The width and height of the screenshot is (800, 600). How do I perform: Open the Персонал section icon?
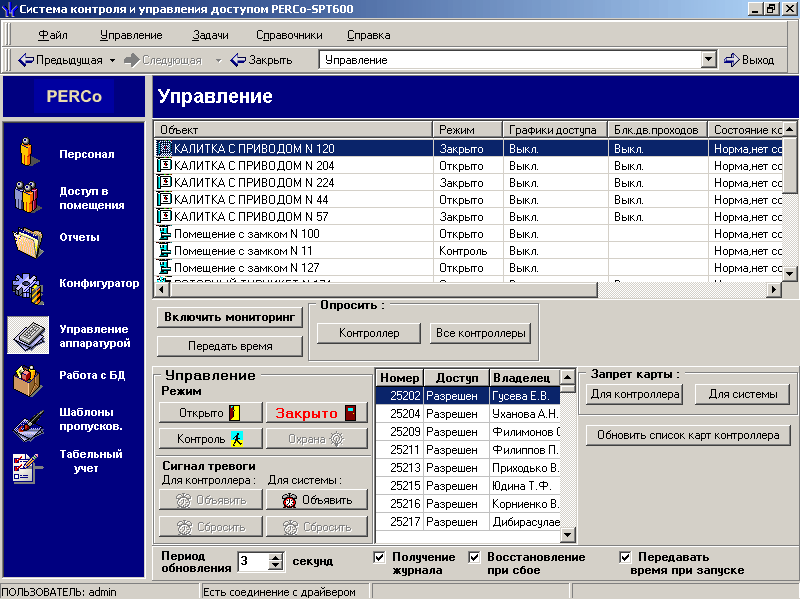(28, 153)
